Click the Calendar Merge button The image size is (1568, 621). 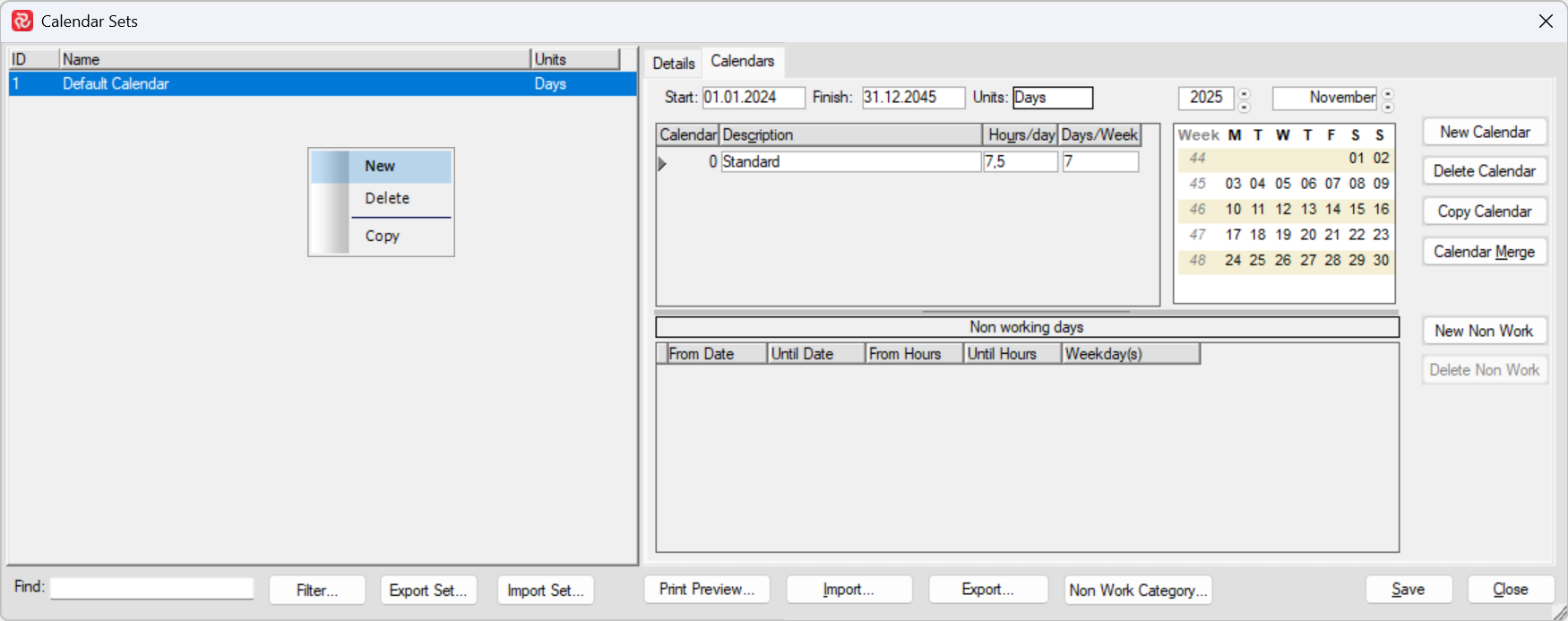tap(1485, 252)
